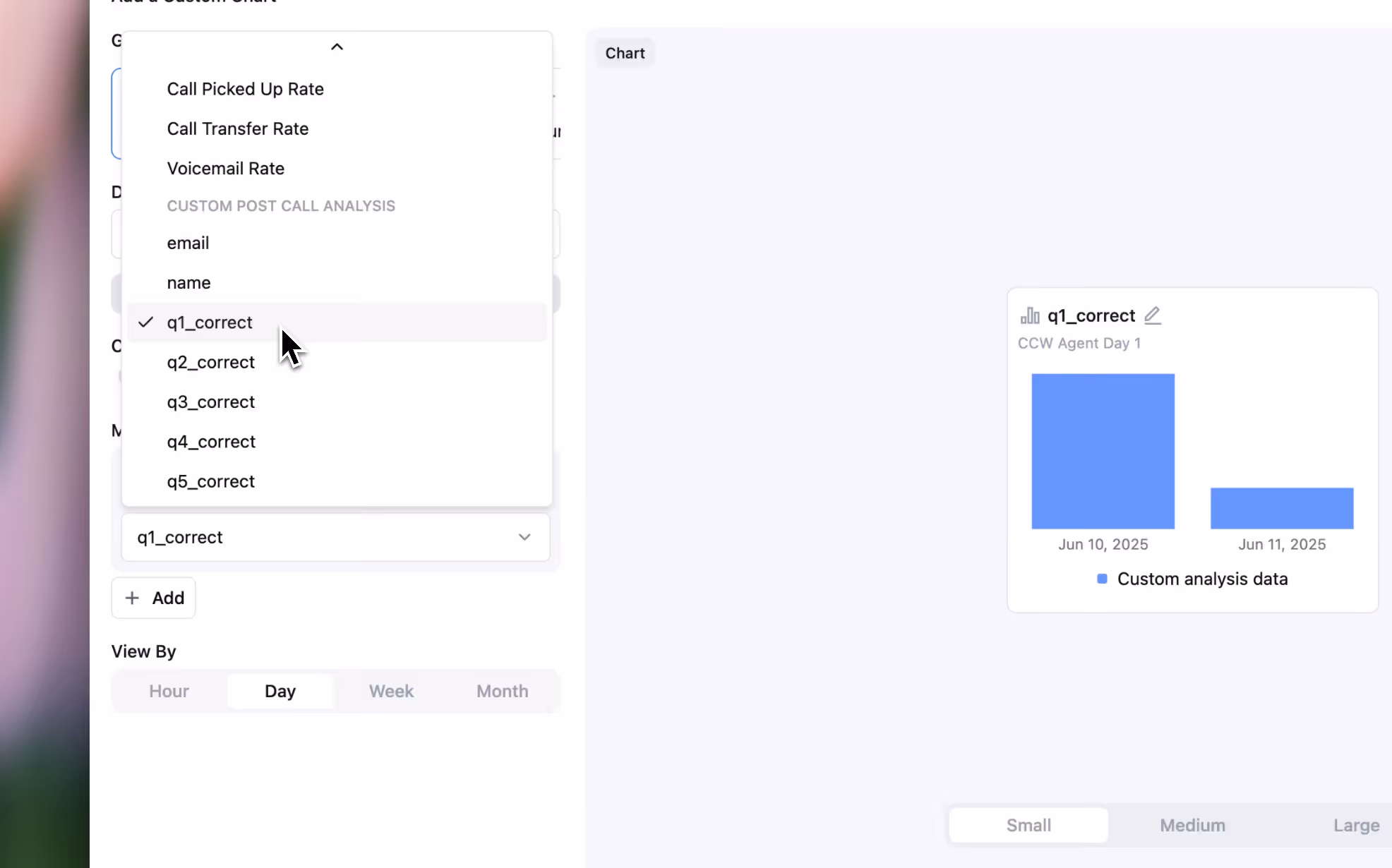Click the Jun 10, 2025 bar

[x=1103, y=451]
